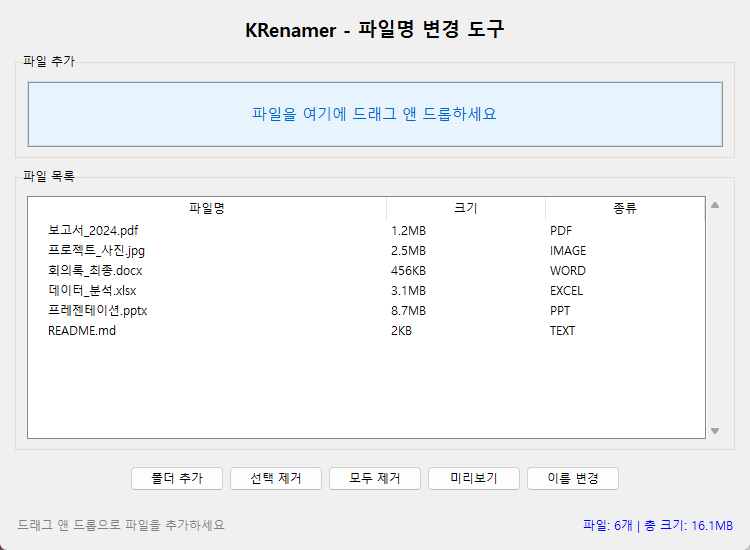This screenshot has height=550, width=750.
Task: Click the scrollbar down arrow
Action: (715, 431)
